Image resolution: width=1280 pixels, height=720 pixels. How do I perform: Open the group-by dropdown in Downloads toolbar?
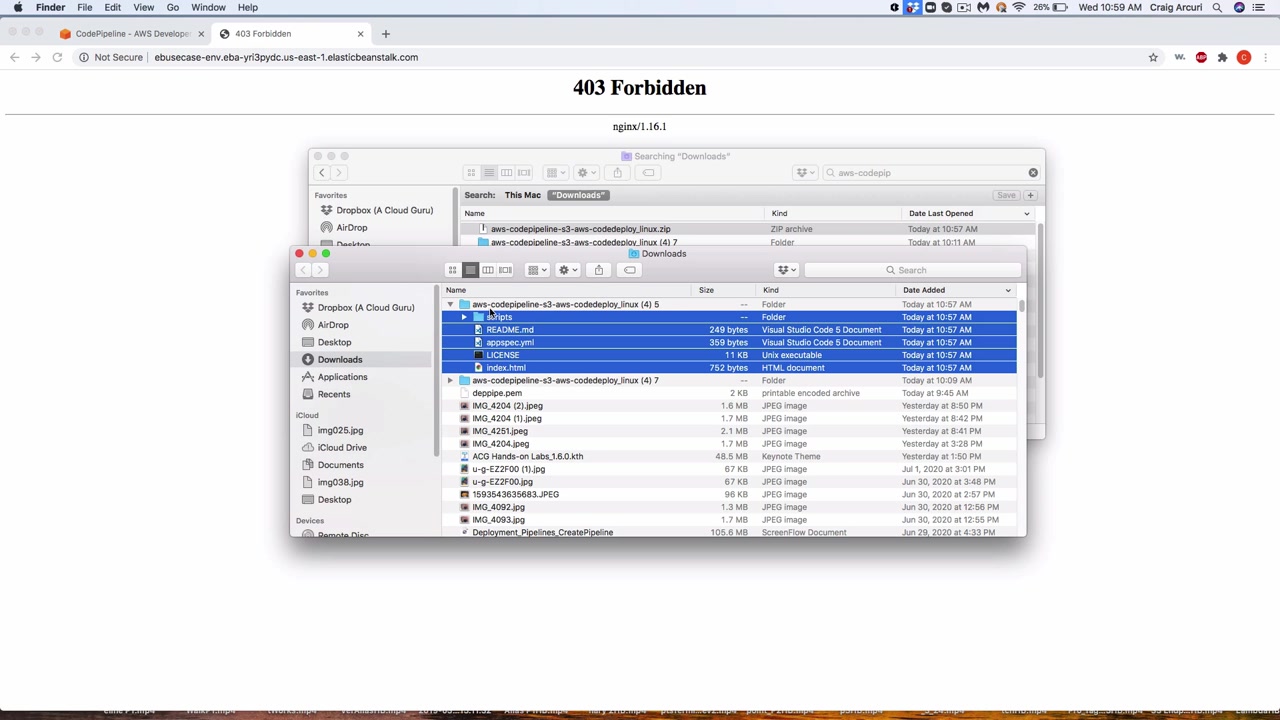click(537, 270)
